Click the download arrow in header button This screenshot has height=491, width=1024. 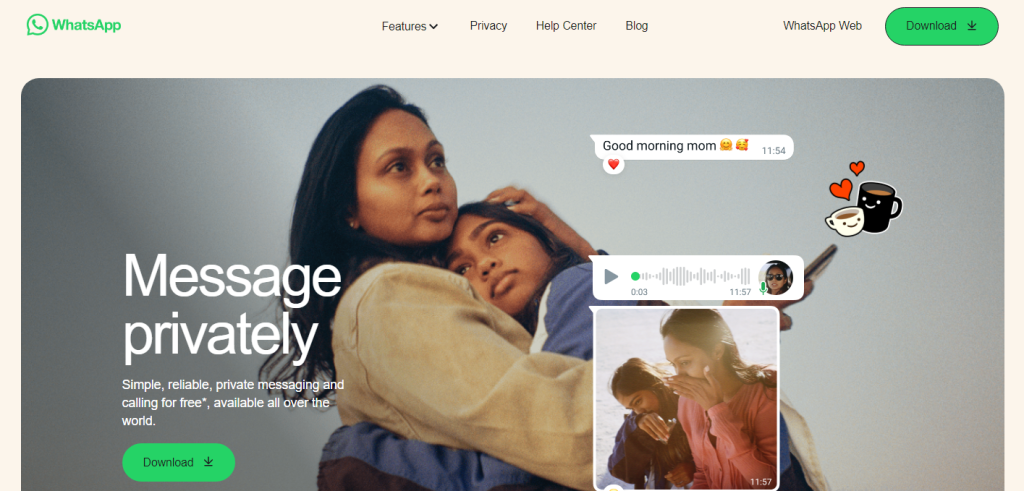[972, 25]
